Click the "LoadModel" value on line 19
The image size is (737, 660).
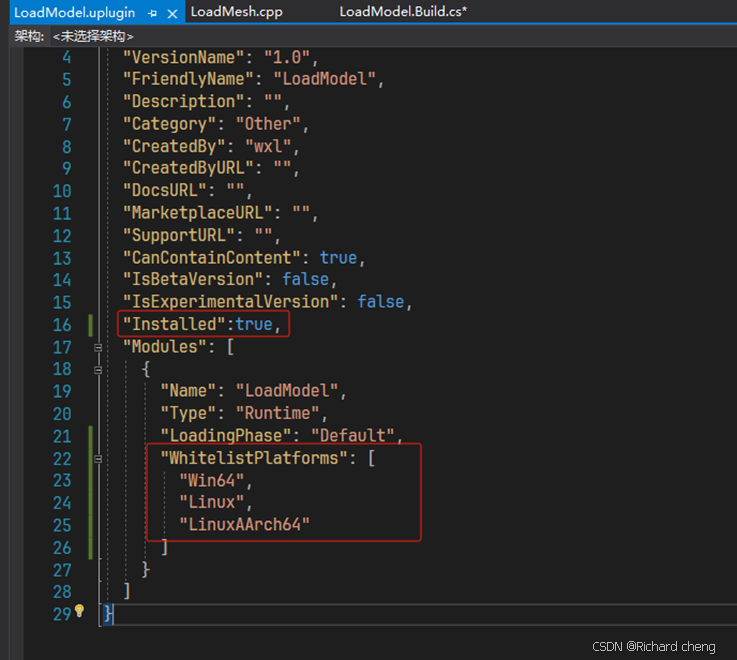pyautogui.click(x=287, y=391)
